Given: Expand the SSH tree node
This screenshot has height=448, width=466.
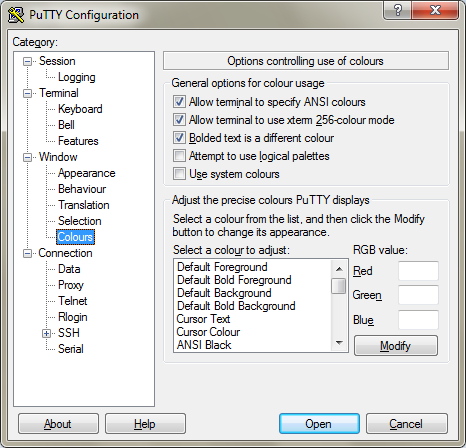Looking at the screenshot, I should point(47,333).
